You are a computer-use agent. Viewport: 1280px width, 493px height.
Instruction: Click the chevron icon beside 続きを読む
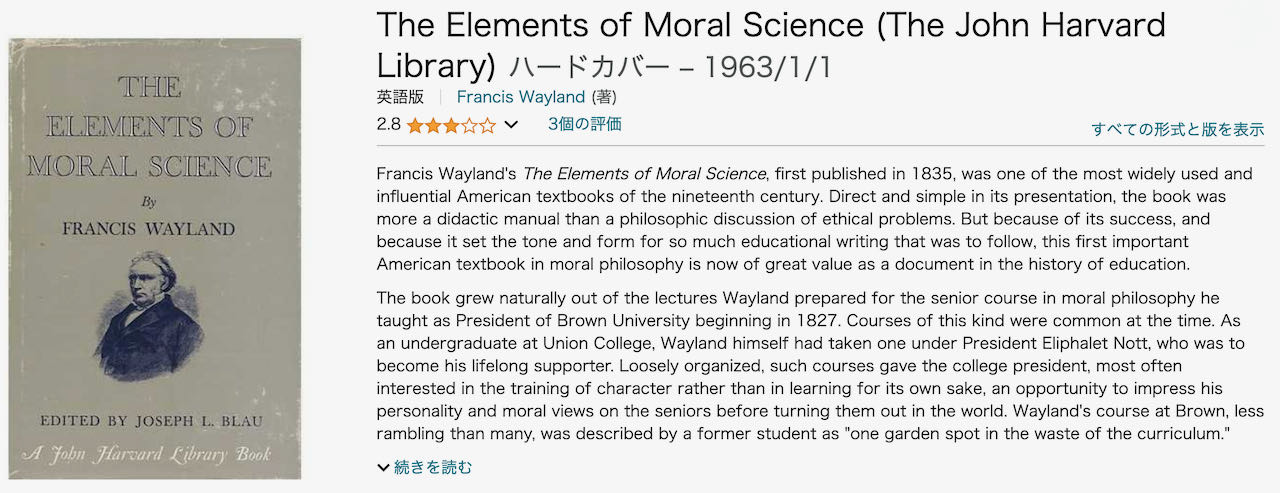(x=384, y=467)
